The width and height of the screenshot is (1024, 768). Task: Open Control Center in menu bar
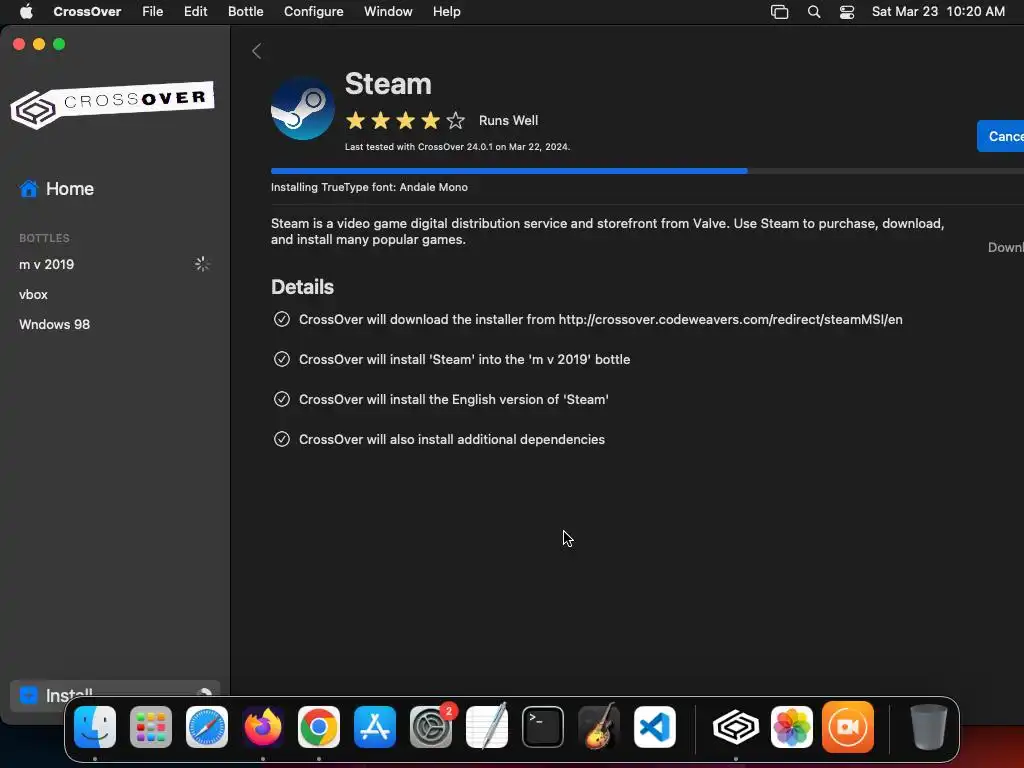[847, 12]
